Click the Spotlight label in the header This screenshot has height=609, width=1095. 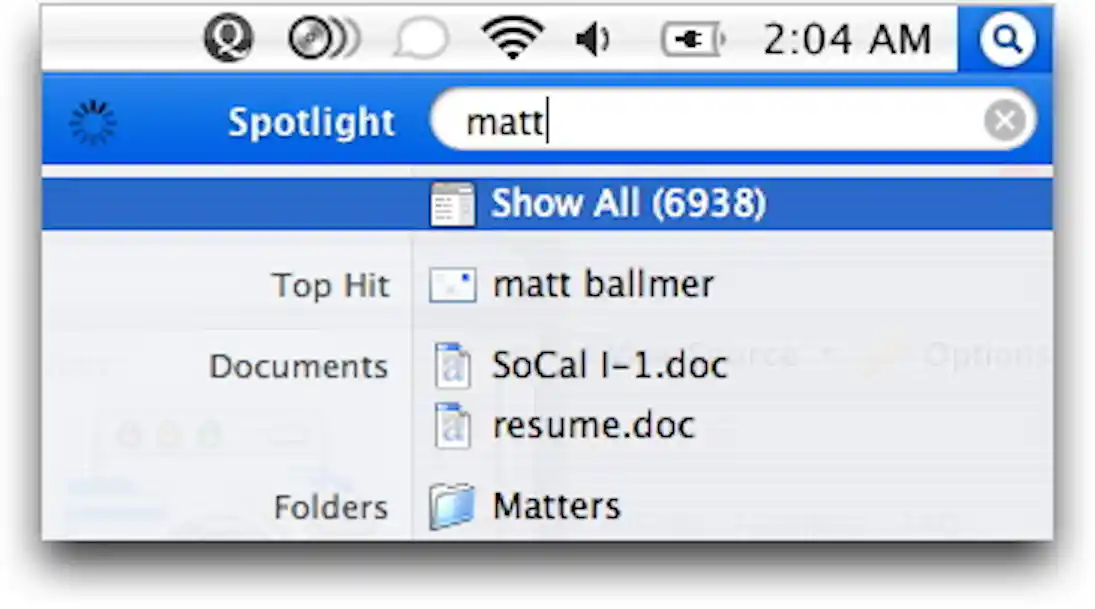coord(310,121)
